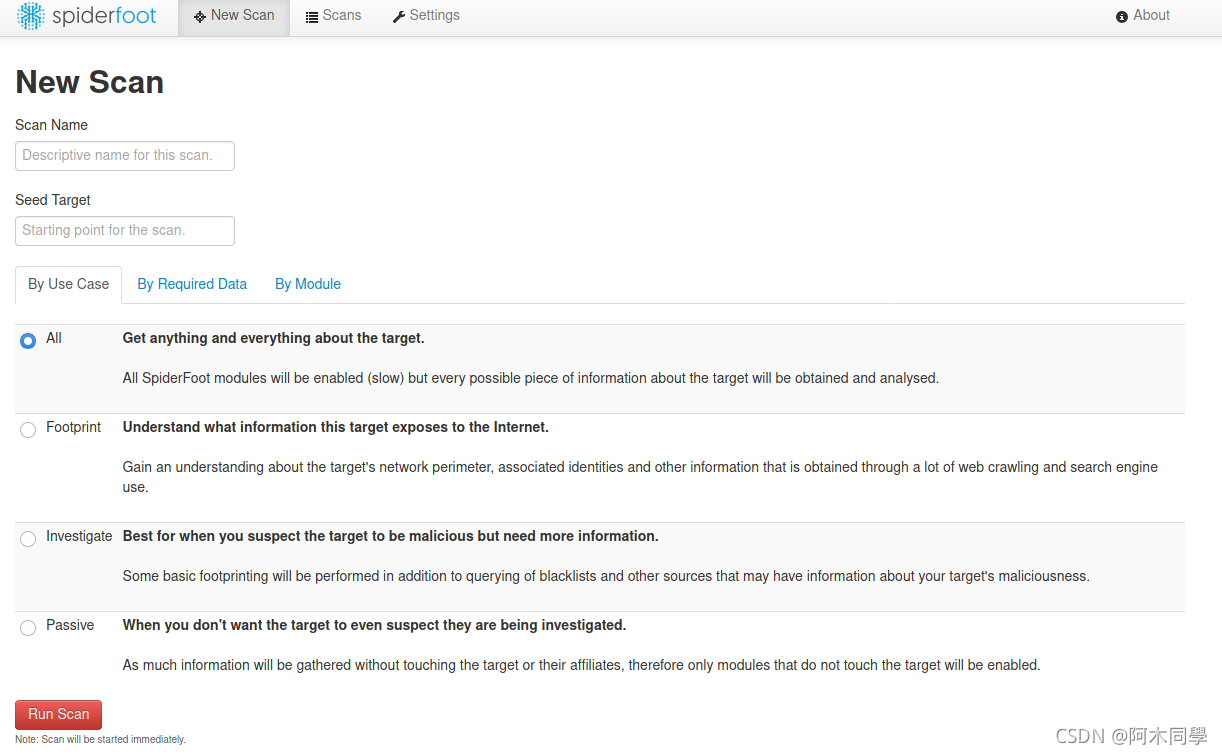Click the 'Some basic footprinting will be performed' description

pyautogui.click(x=606, y=576)
